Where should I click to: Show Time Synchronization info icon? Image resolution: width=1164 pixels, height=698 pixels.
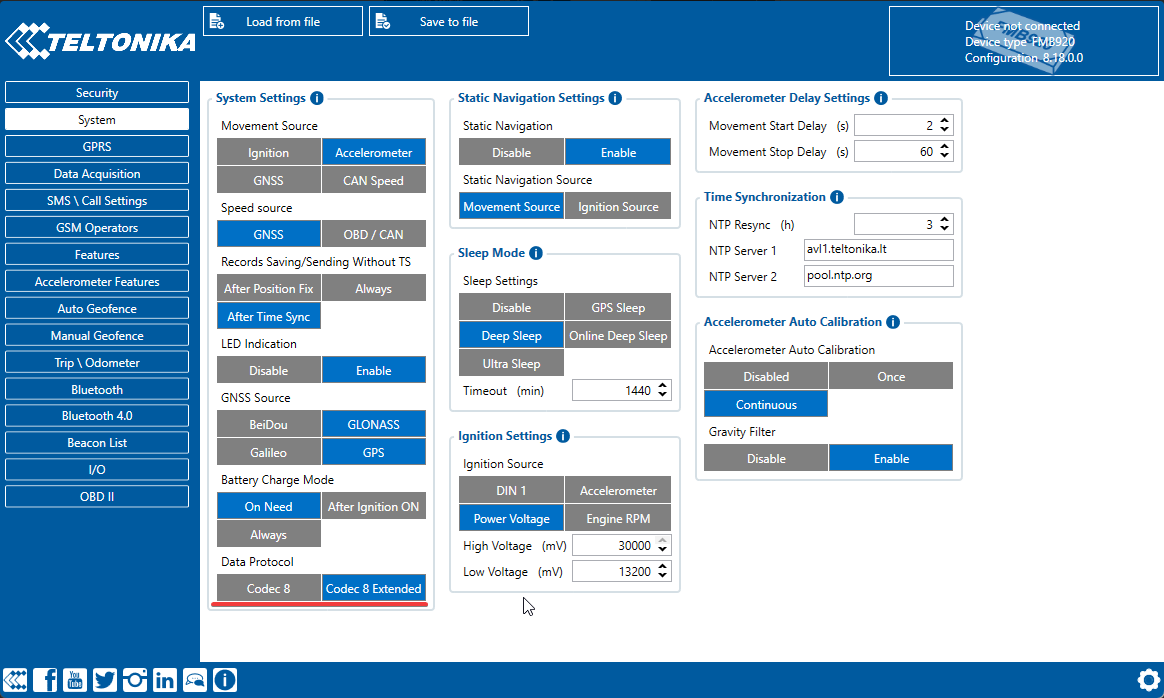pyautogui.click(x=837, y=197)
